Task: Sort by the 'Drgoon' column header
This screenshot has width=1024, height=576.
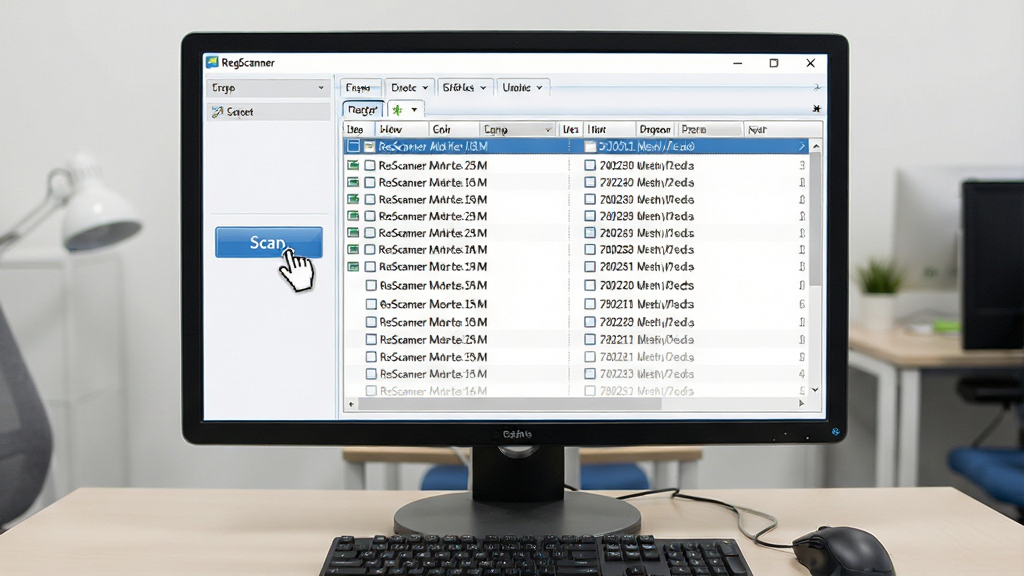Action: (x=655, y=129)
